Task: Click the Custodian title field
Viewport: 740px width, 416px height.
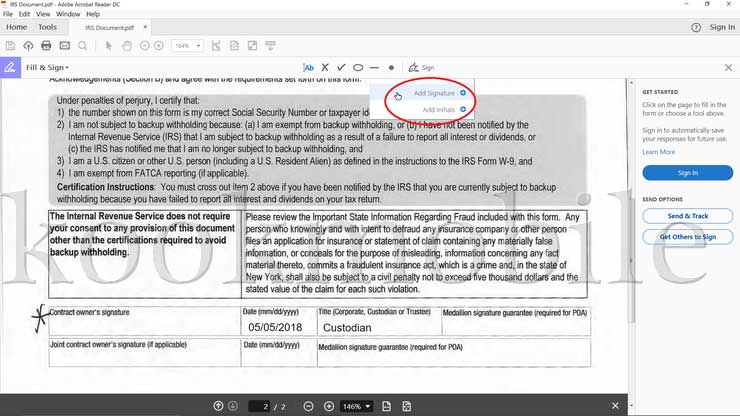Action: 347,327
